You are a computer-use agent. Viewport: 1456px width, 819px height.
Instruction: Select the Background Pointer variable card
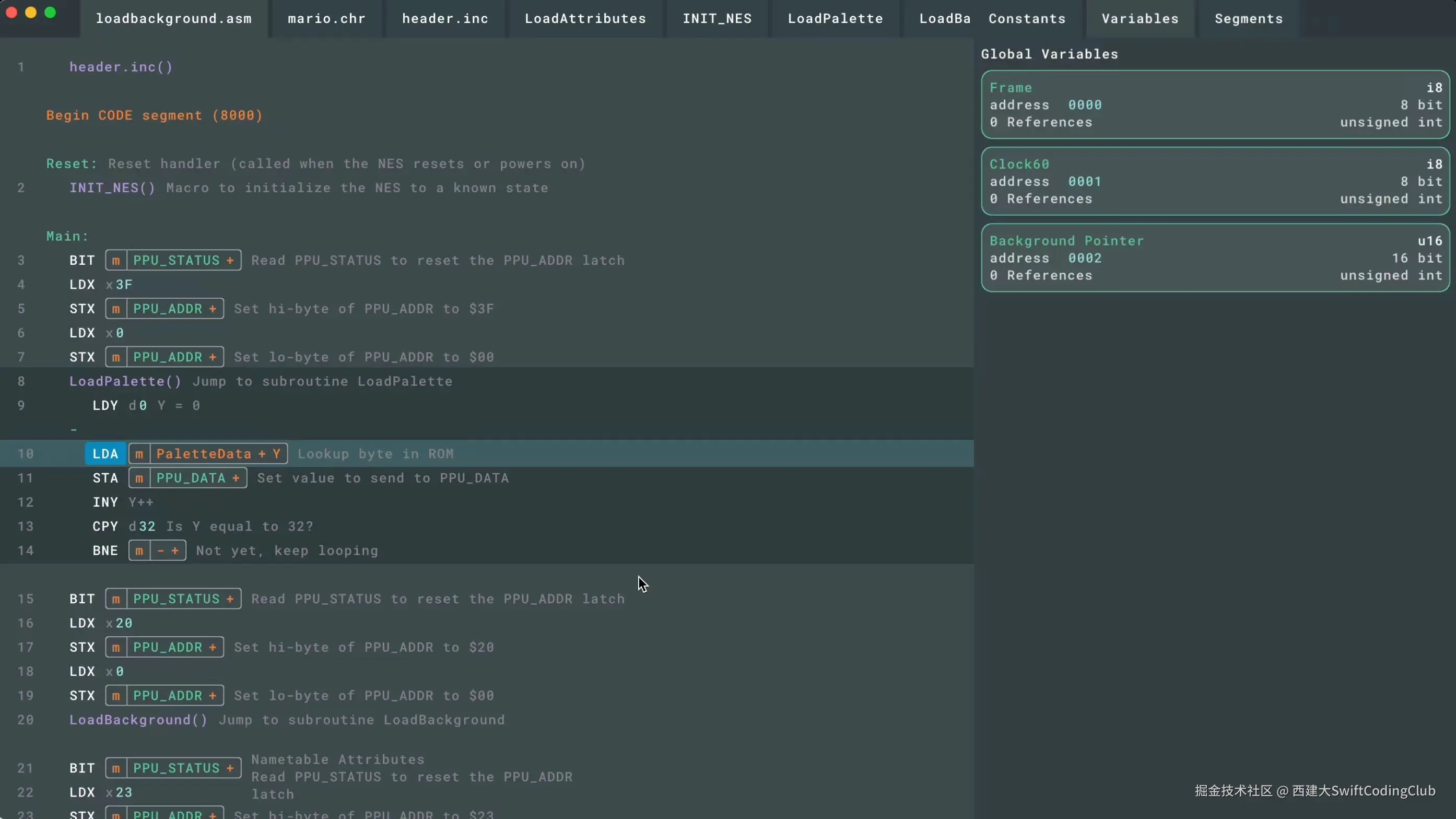click(x=1215, y=258)
